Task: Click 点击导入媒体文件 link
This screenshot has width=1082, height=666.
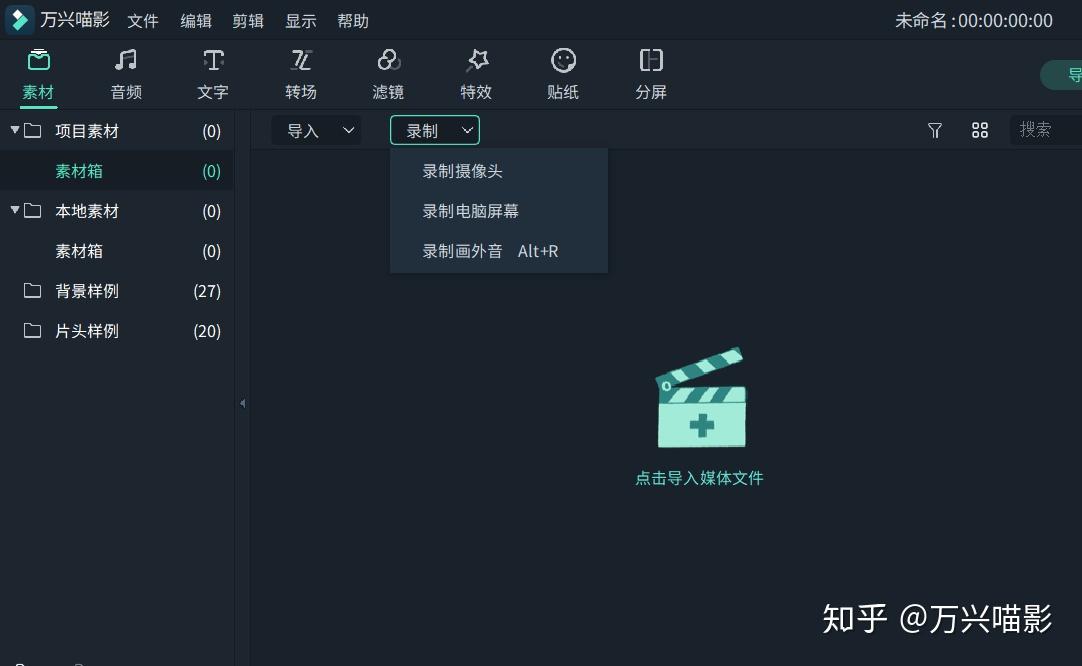Action: click(x=699, y=478)
